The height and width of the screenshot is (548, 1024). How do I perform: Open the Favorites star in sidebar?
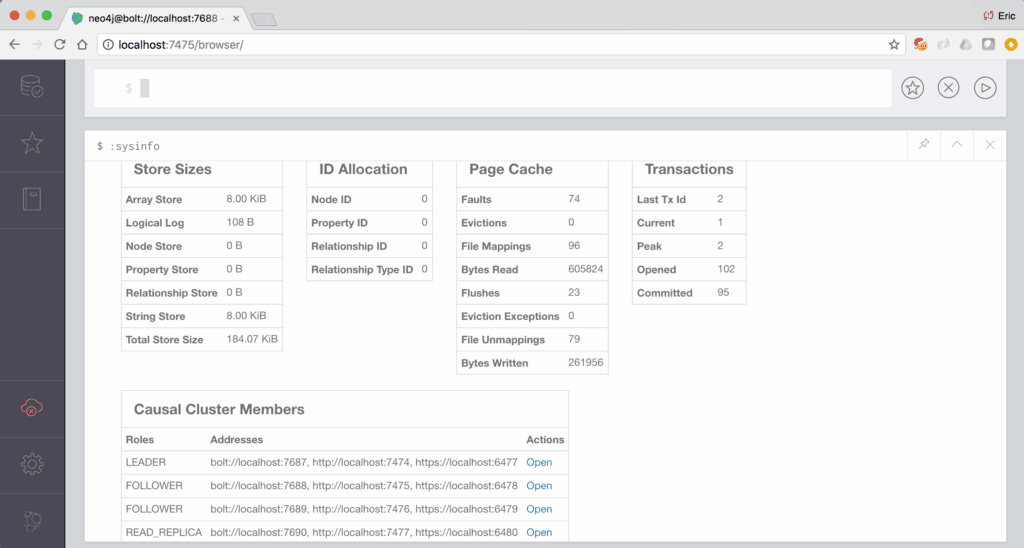(x=32, y=143)
